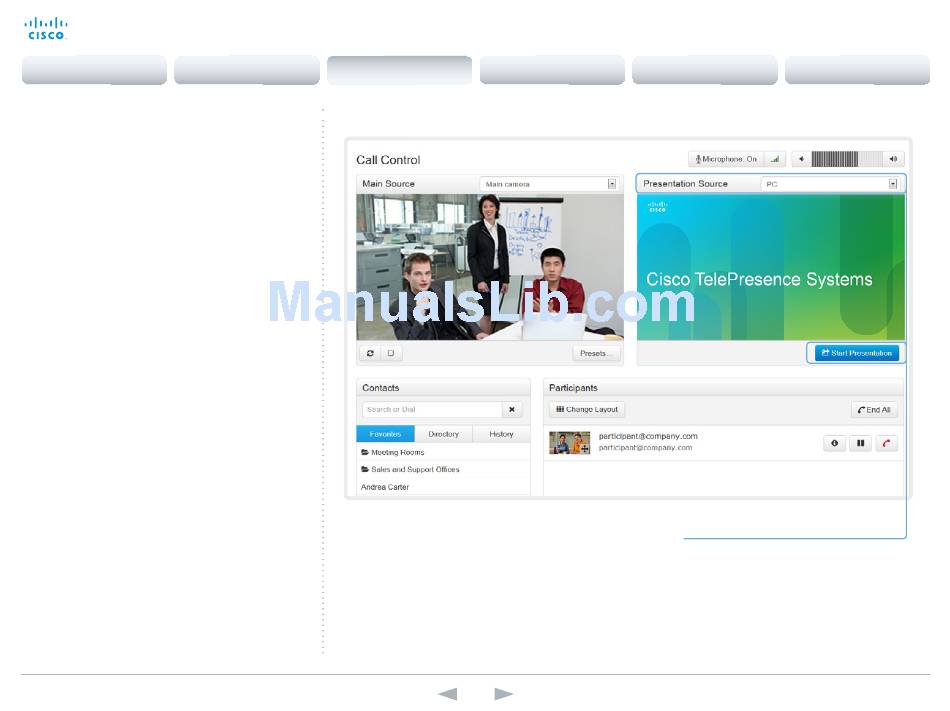Select participant@company.com name text
The width and height of the screenshot is (950, 711).
pyautogui.click(x=648, y=436)
